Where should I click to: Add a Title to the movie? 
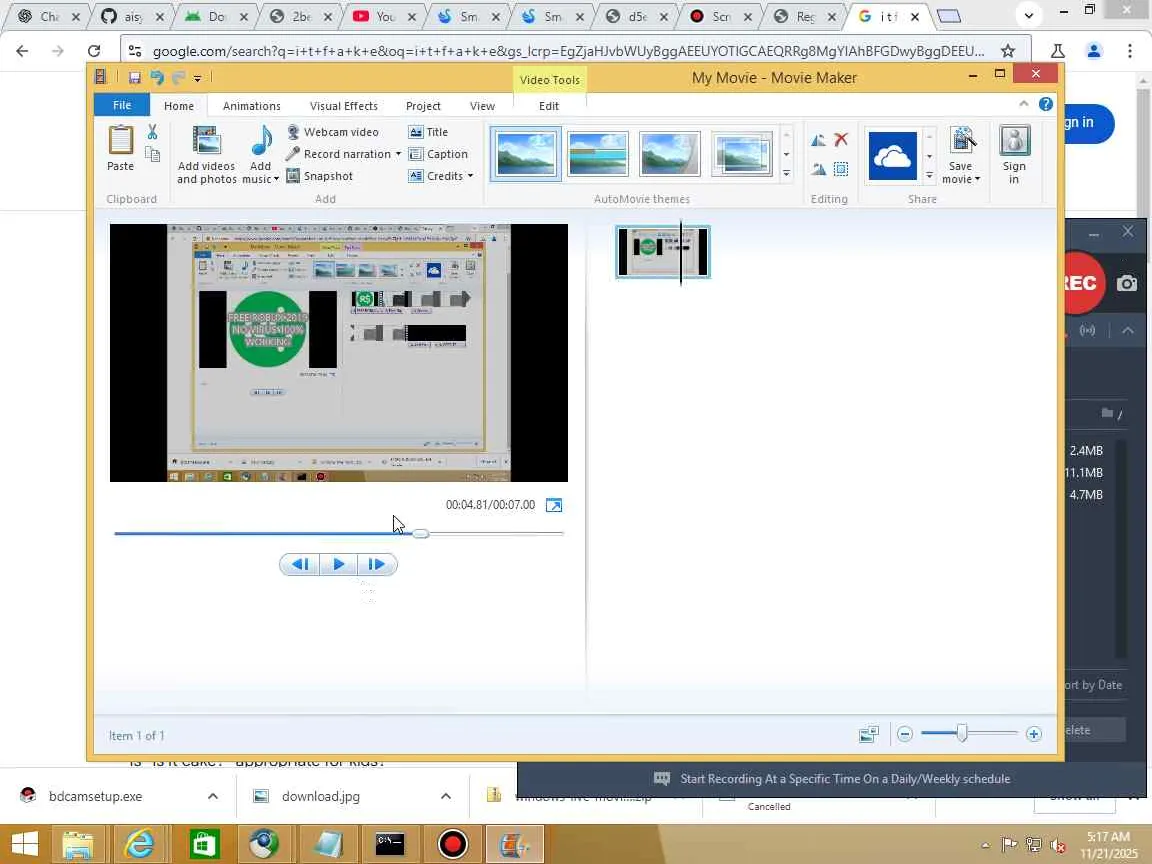click(428, 132)
